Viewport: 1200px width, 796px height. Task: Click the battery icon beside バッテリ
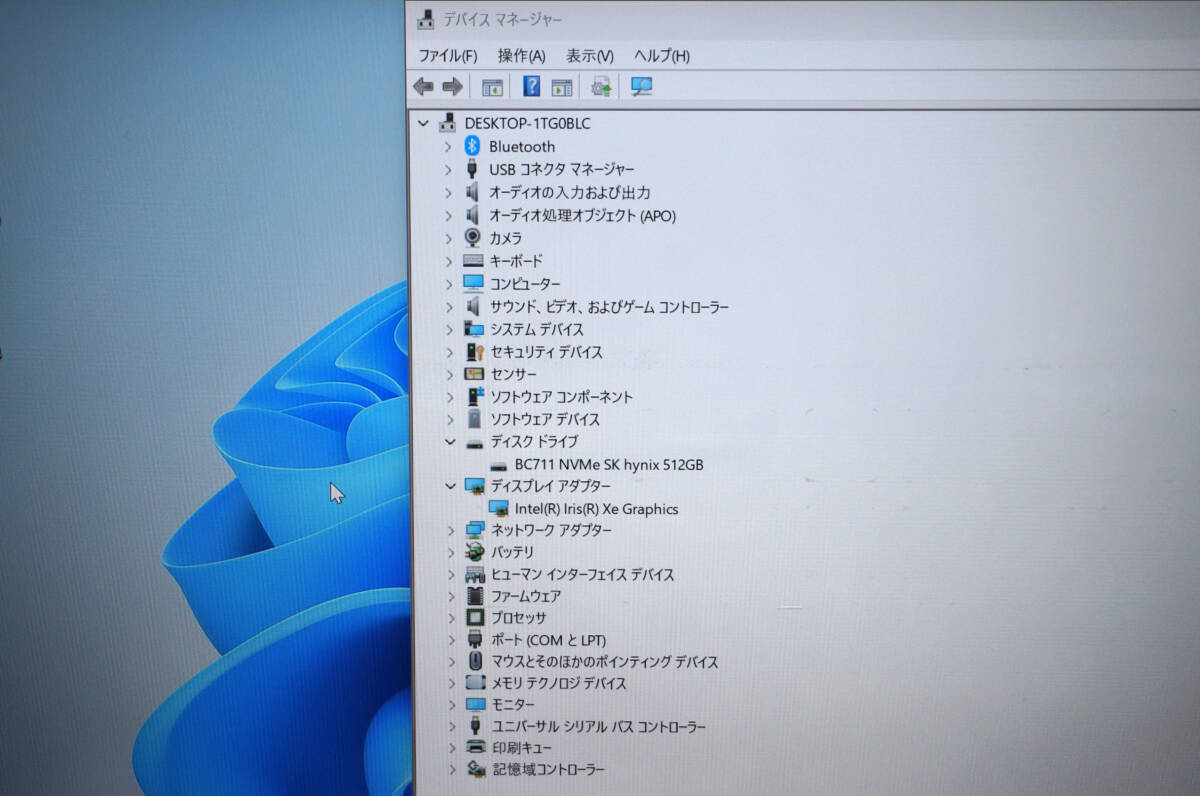pos(476,552)
